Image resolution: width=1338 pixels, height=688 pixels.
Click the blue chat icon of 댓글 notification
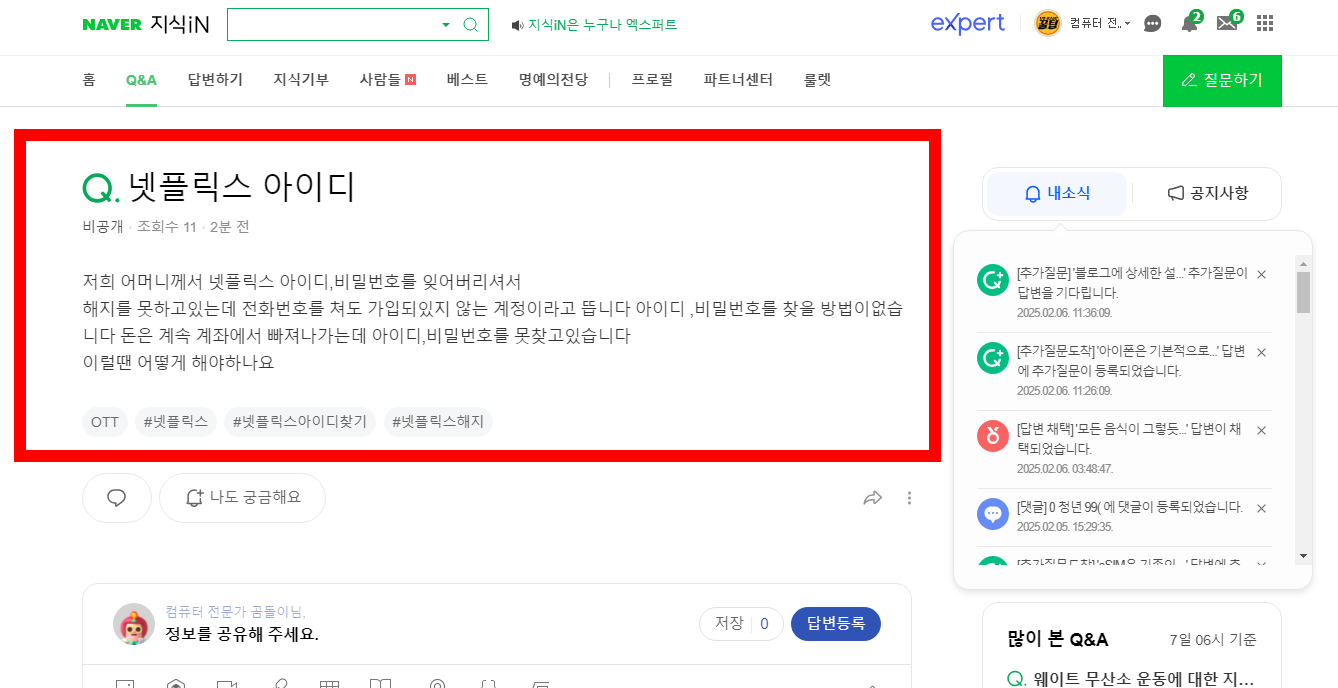(992, 513)
